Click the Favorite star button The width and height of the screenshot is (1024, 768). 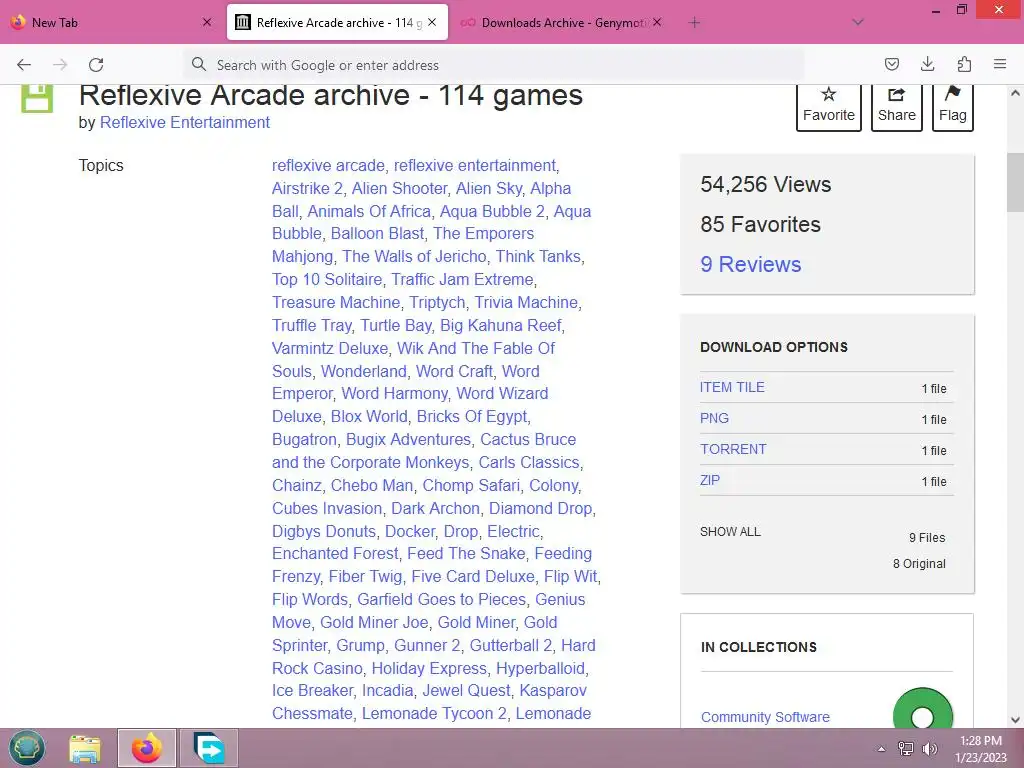829,106
